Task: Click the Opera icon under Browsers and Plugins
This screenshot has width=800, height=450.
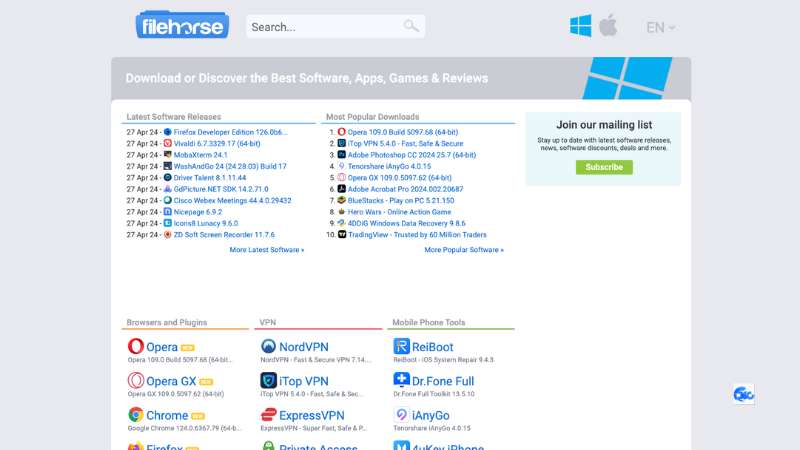Action: [x=136, y=346]
